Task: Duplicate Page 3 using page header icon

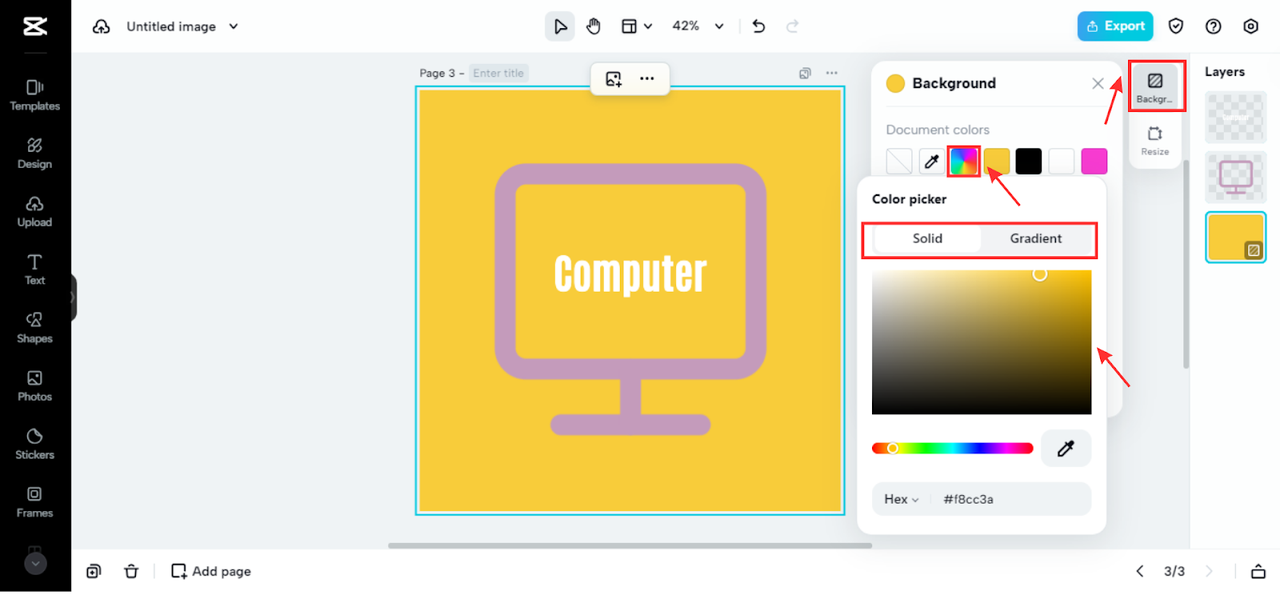Action: (805, 73)
